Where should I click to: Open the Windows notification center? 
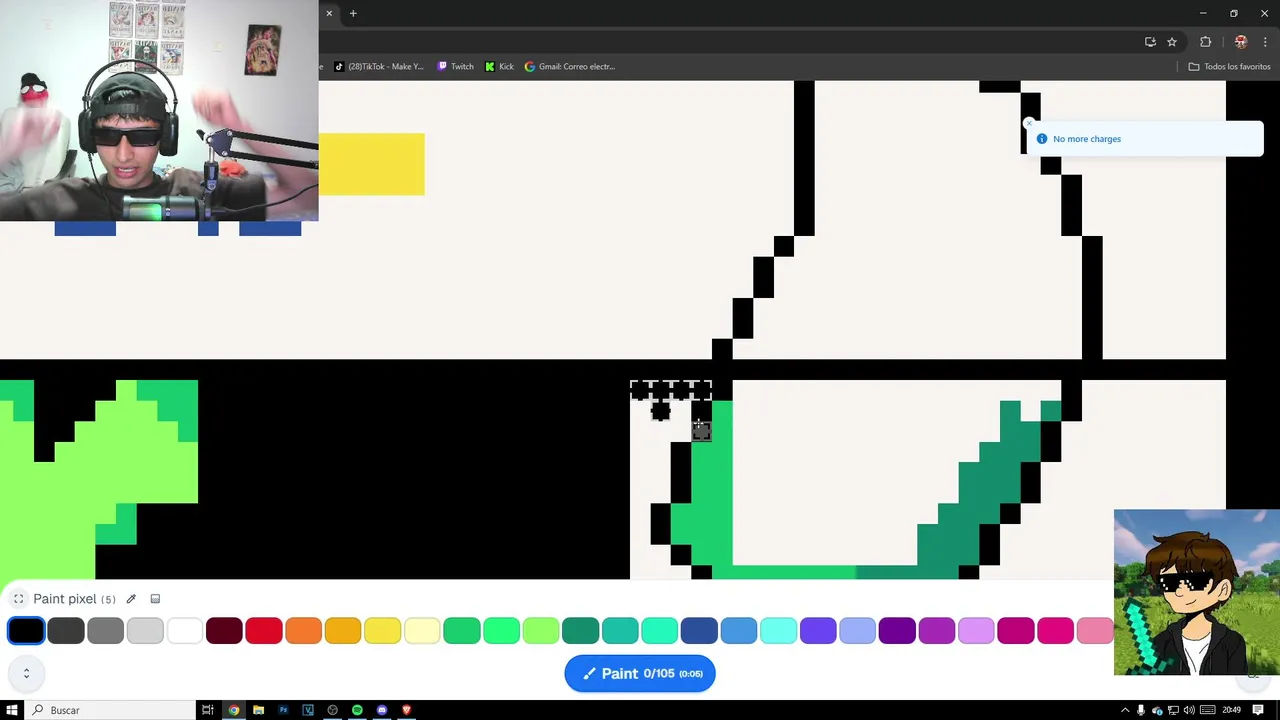pos(1258,710)
